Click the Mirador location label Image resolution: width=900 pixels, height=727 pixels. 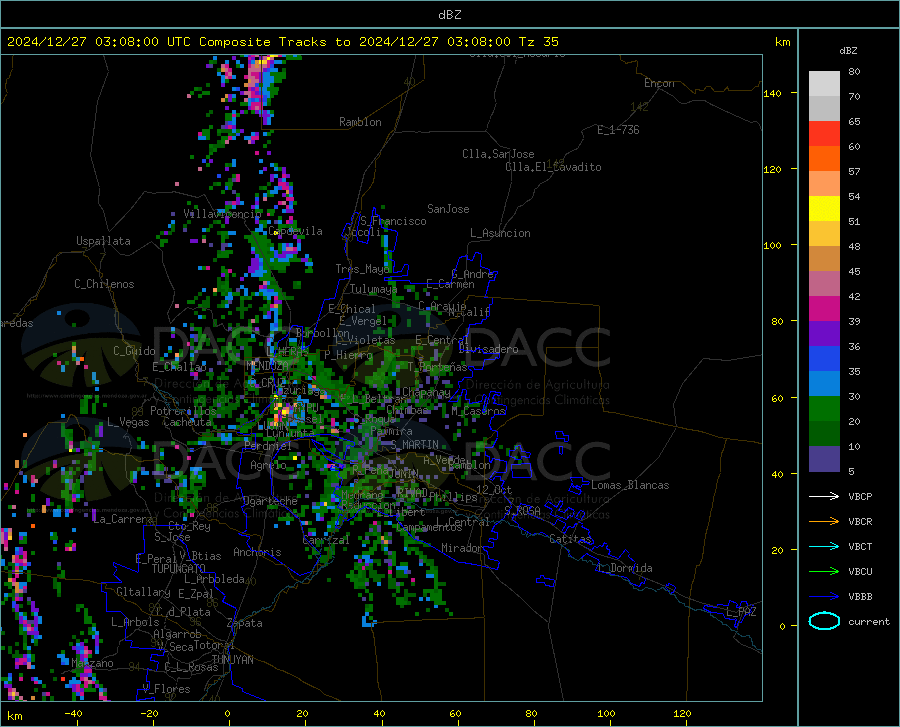[x=462, y=548]
